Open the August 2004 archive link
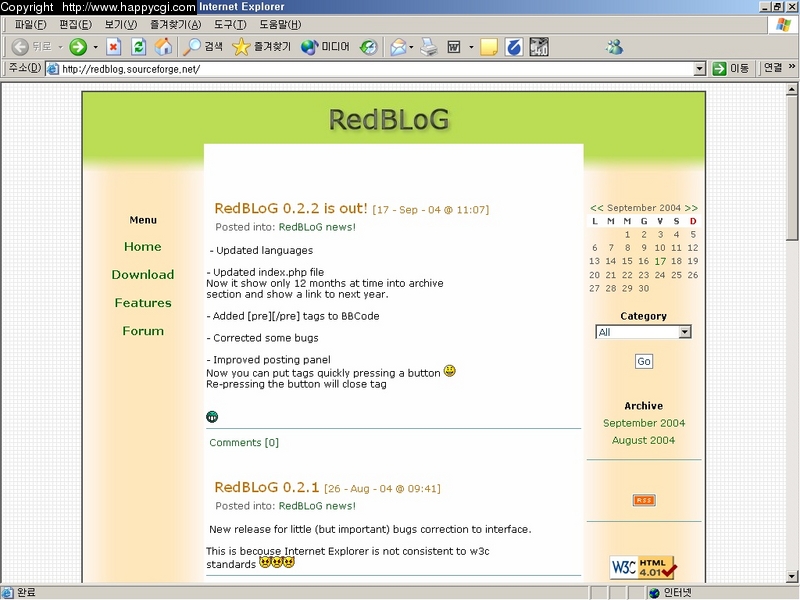Screen dimensions: 800x600 (643, 440)
